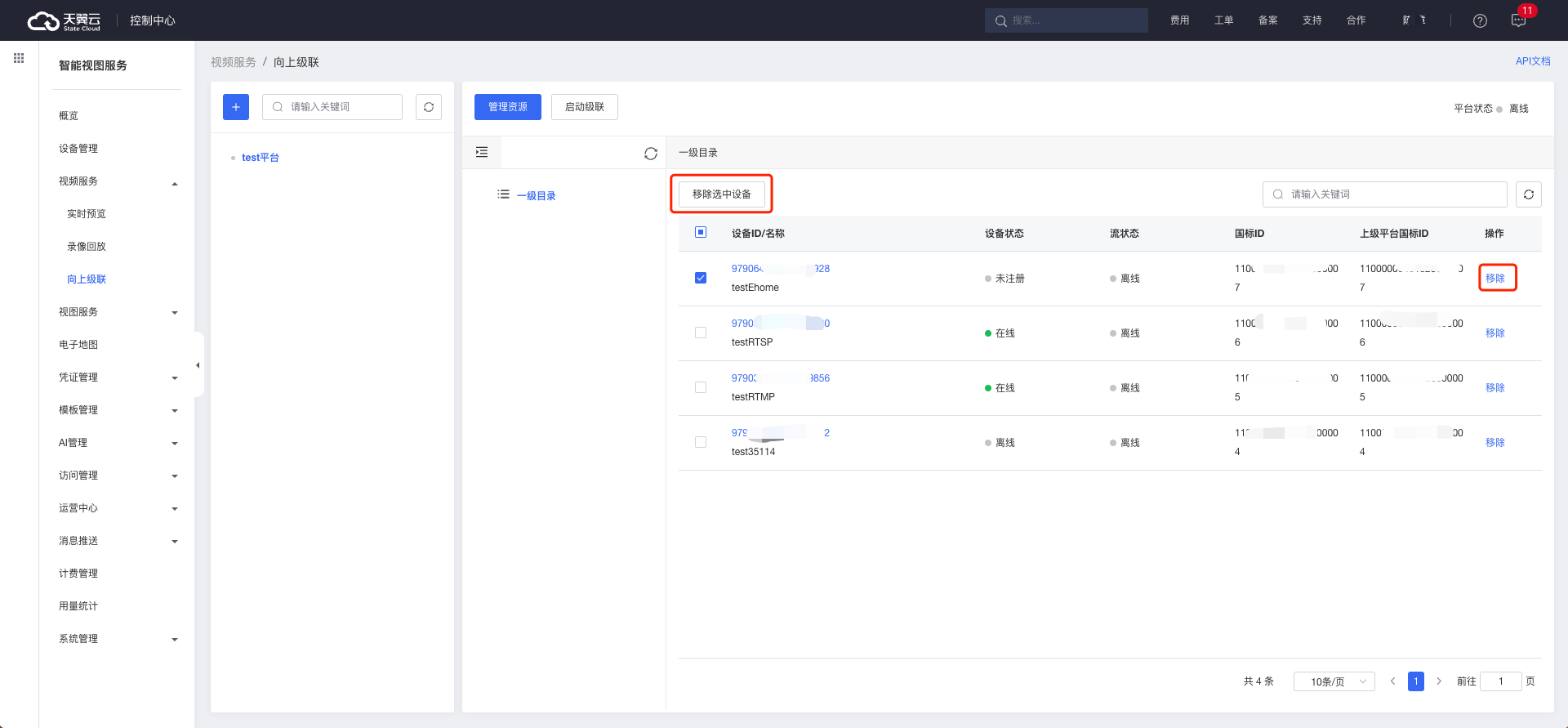Check the testRTSP device checkbox
The height and width of the screenshot is (728, 1568).
click(701, 333)
